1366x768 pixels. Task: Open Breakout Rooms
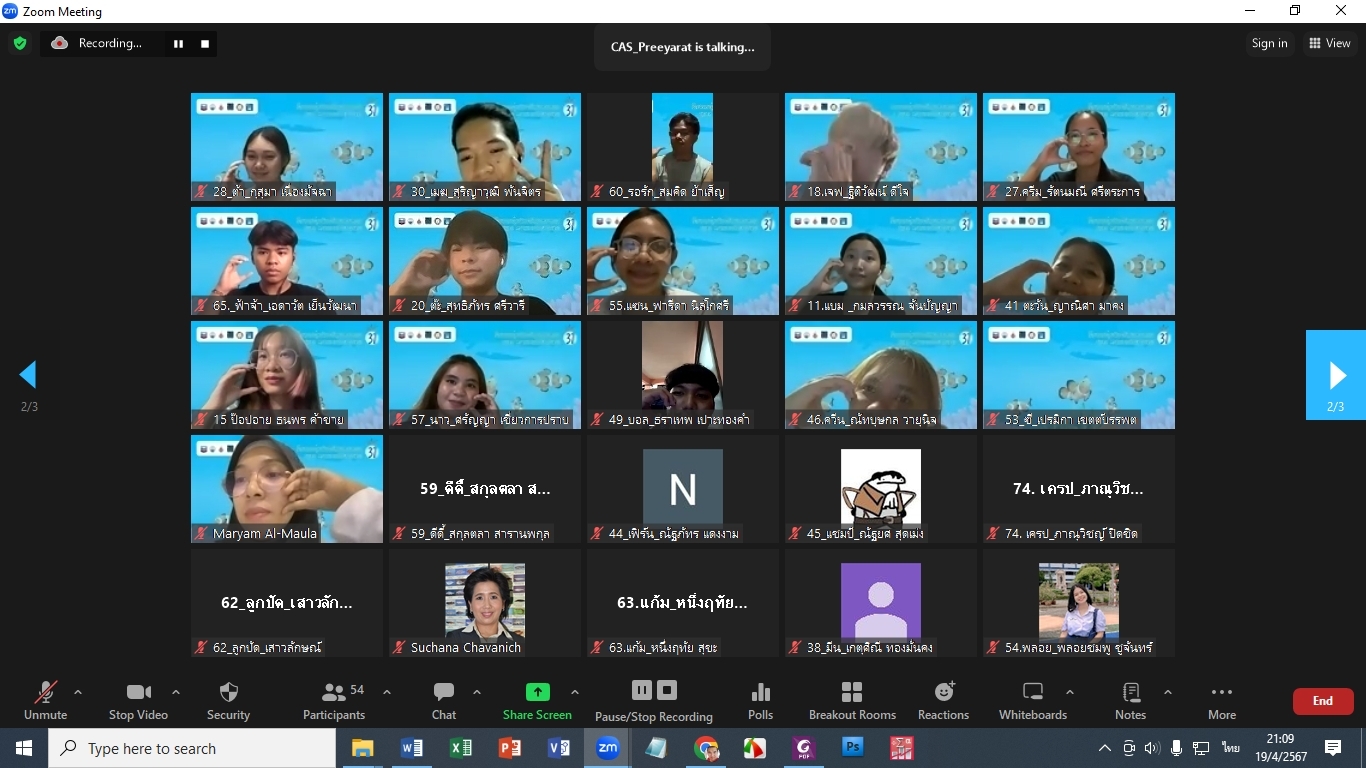click(x=852, y=701)
